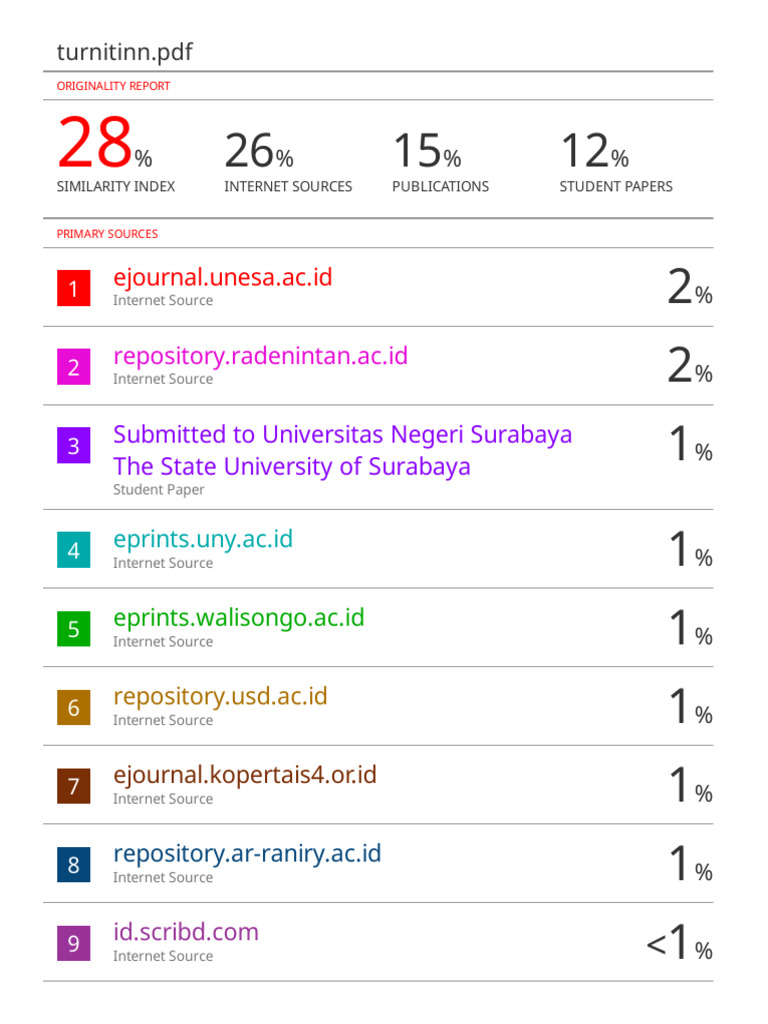Open the repository.ar-raniry.ac.id source link
The height and width of the screenshot is (1024, 768).
pyautogui.click(x=247, y=854)
